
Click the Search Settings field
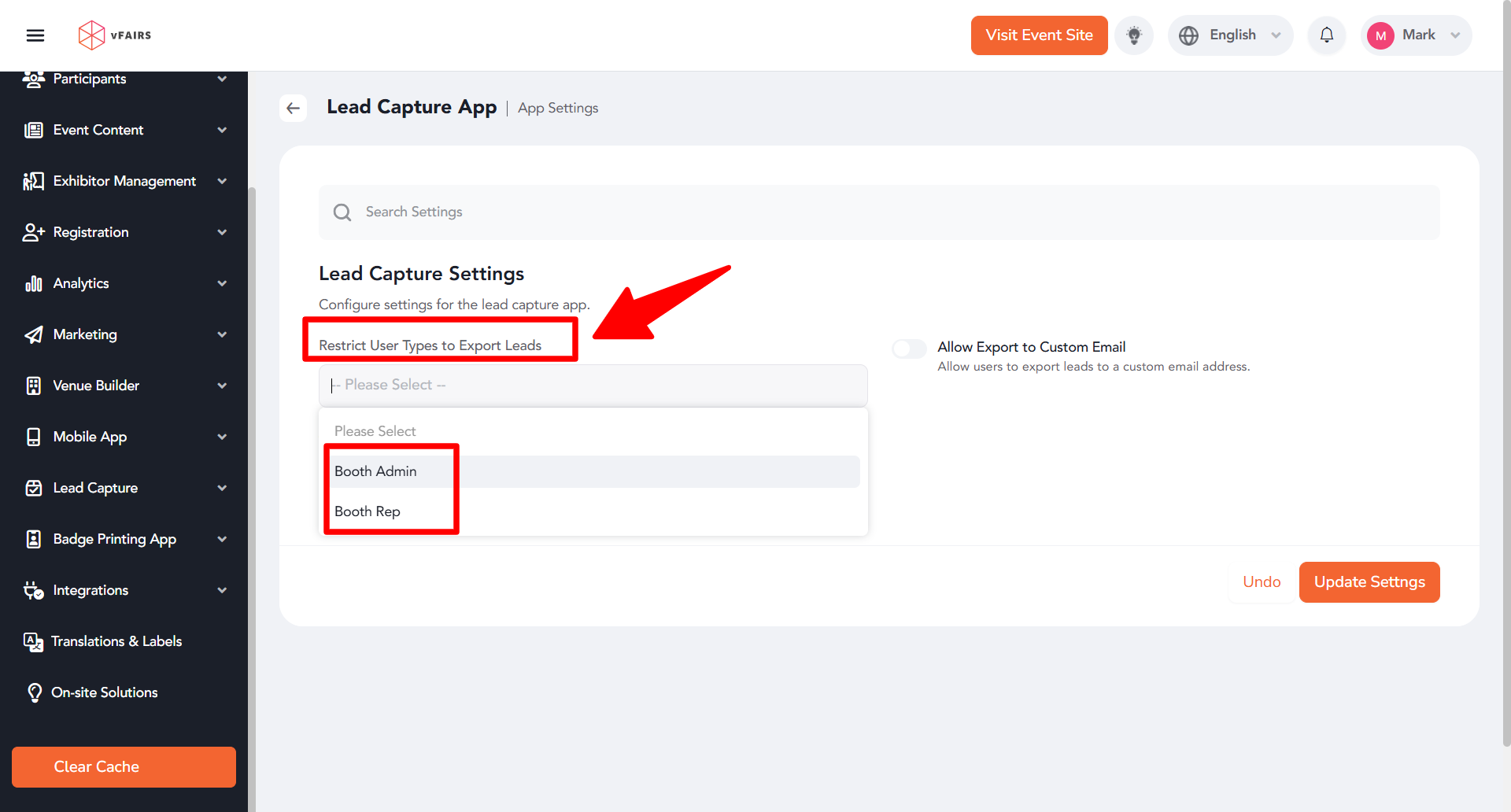coord(879,212)
